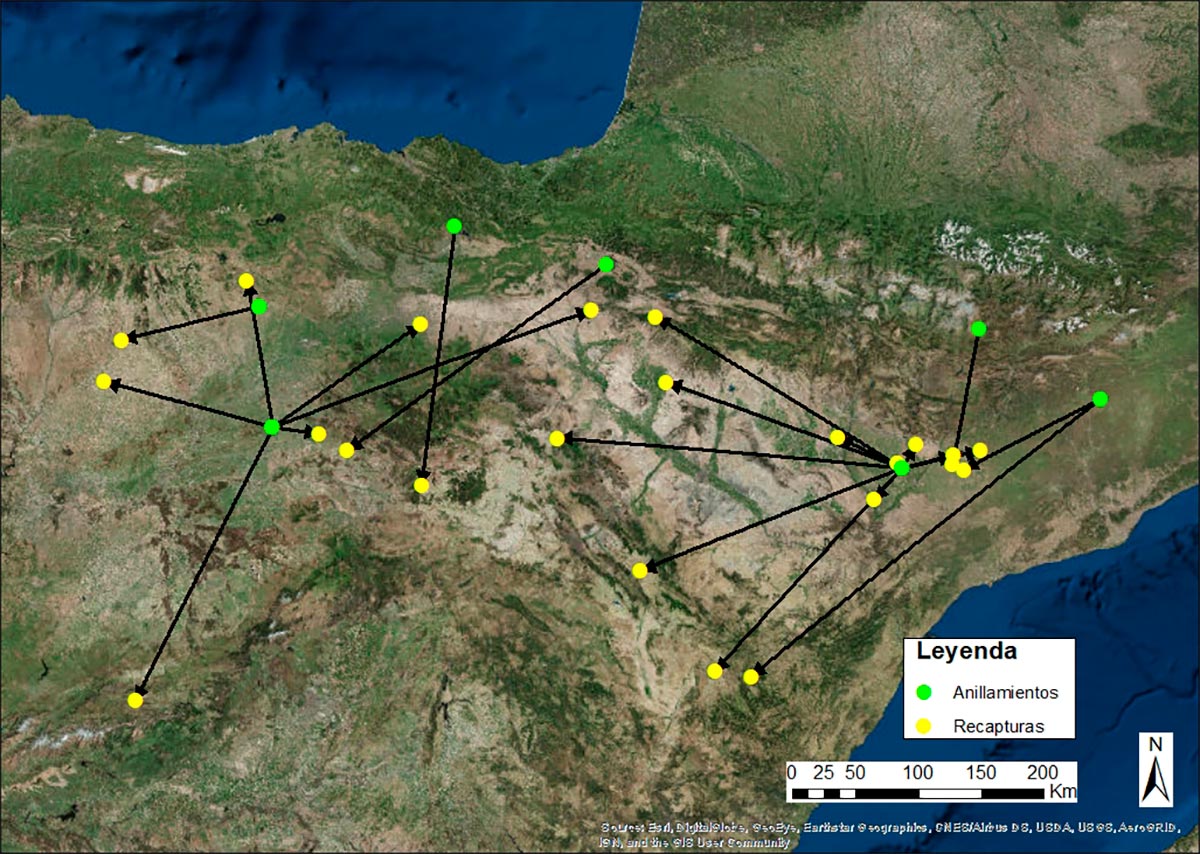Click green ringing point below snowy Pyrenees
The image size is (1200, 854).
tap(978, 329)
